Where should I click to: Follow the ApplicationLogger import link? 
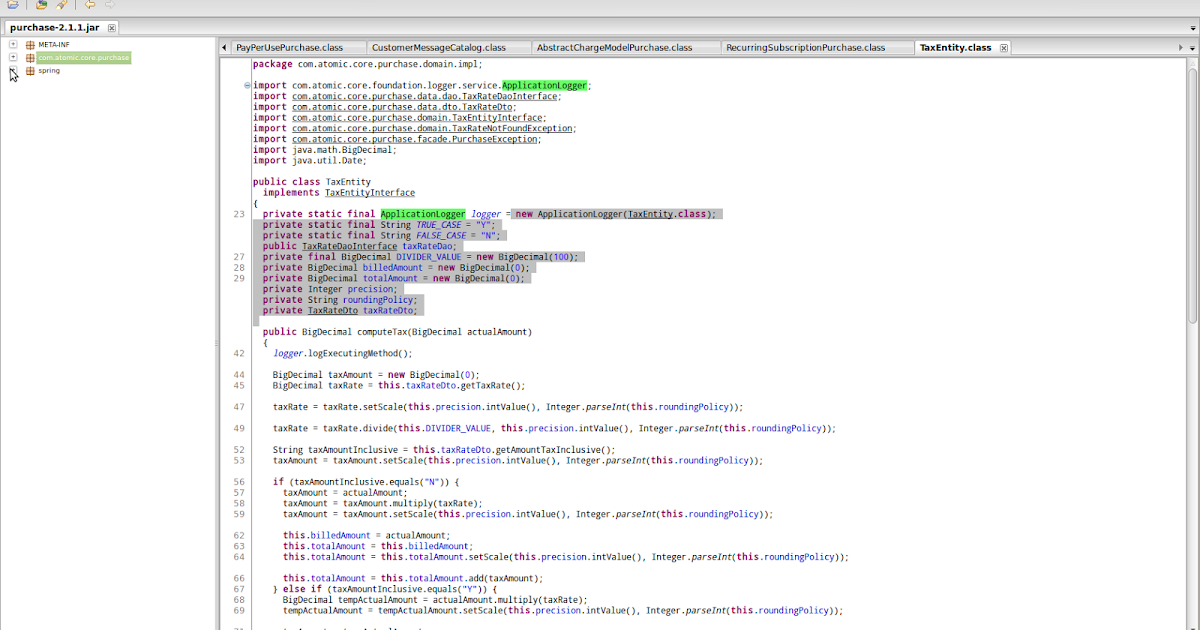545,86
